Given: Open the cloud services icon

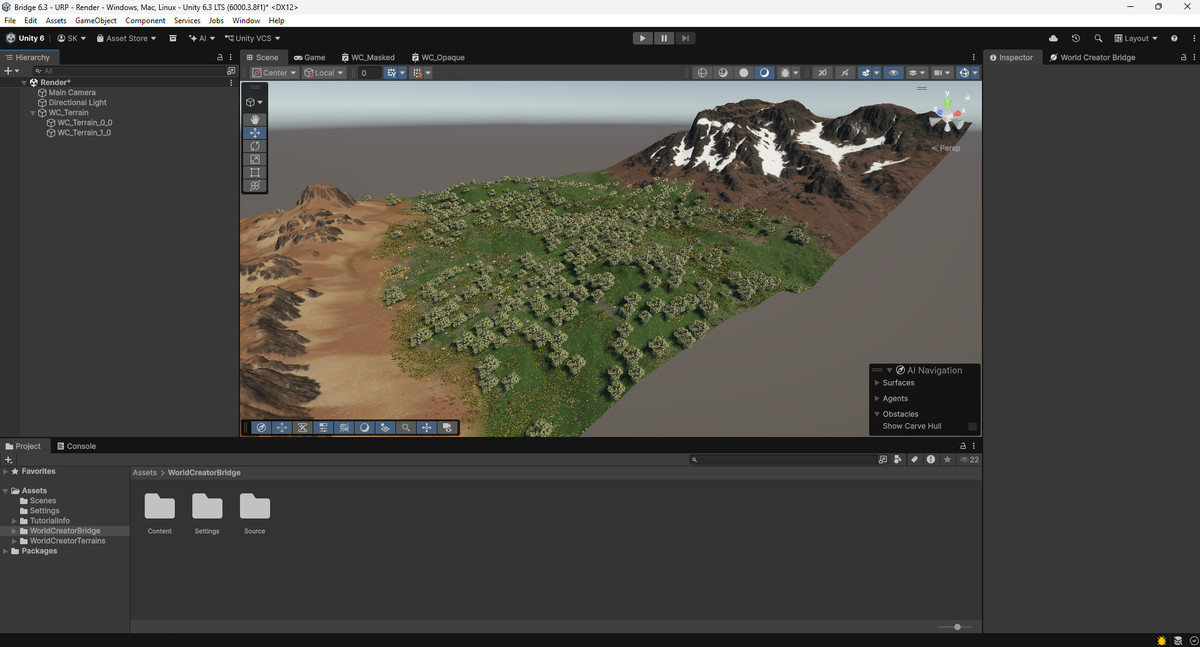Looking at the screenshot, I should [1053, 38].
